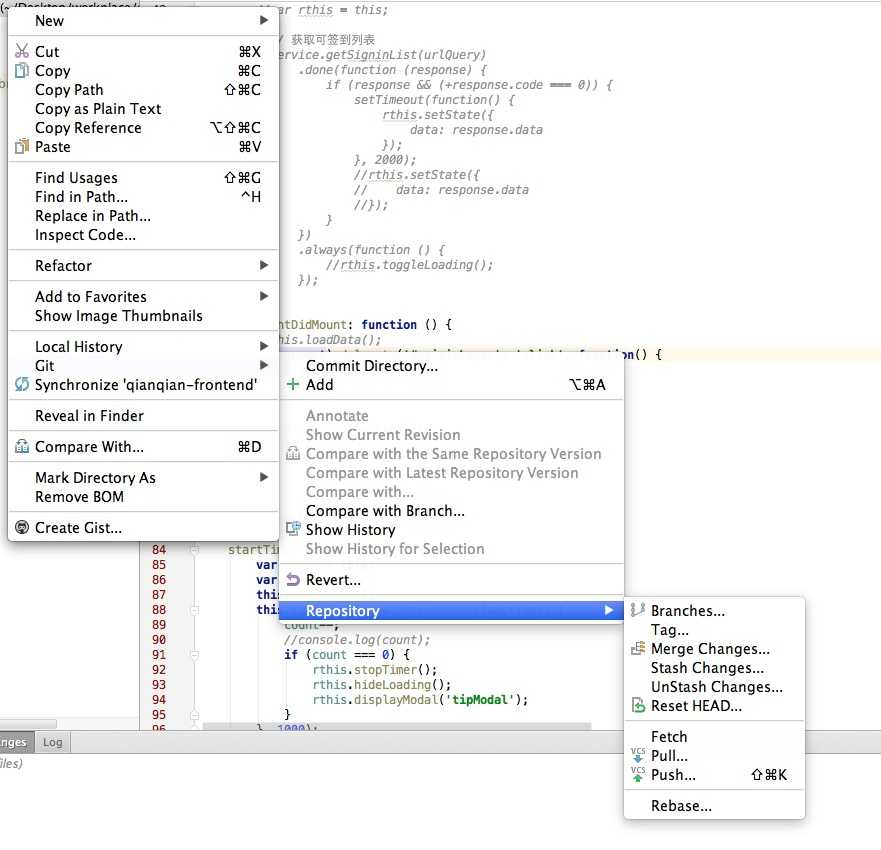The image size is (881, 850).
Task: Click the Merge Changes icon
Action: (x=637, y=648)
